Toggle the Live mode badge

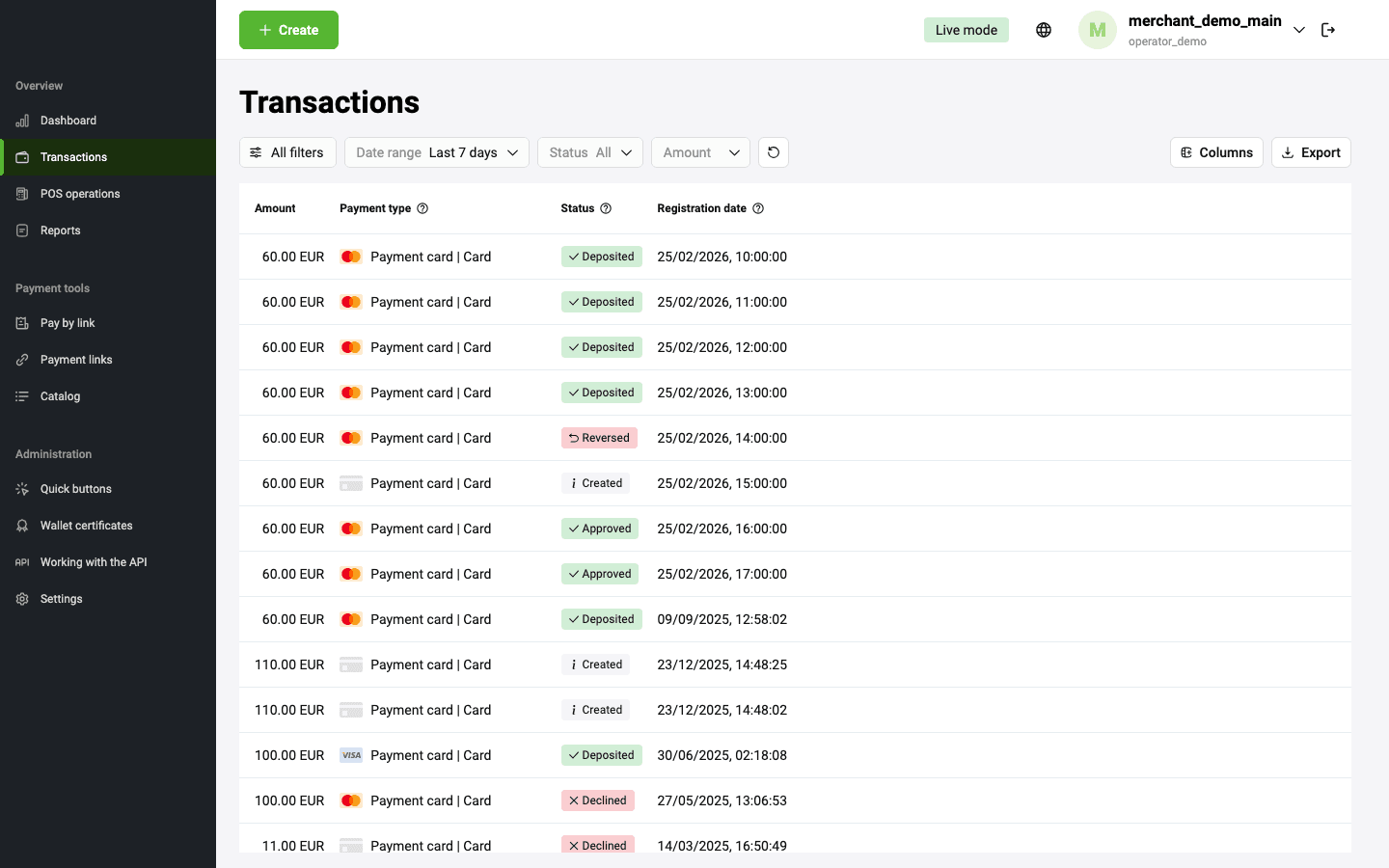click(x=966, y=30)
